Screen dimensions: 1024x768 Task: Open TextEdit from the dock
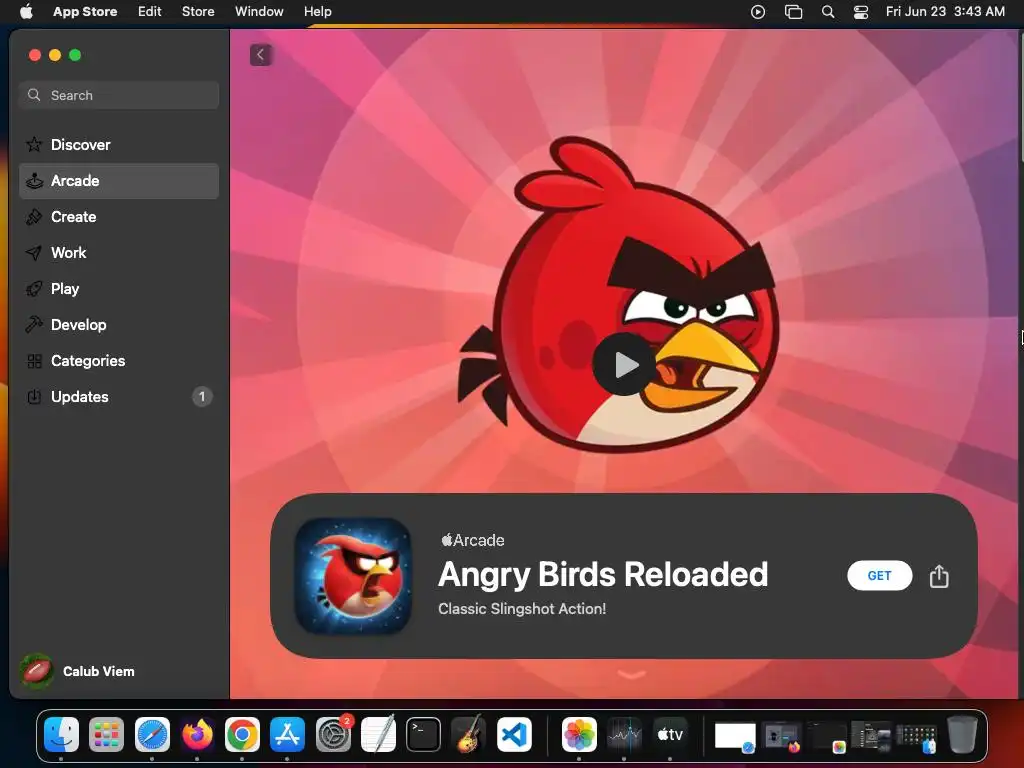point(378,735)
